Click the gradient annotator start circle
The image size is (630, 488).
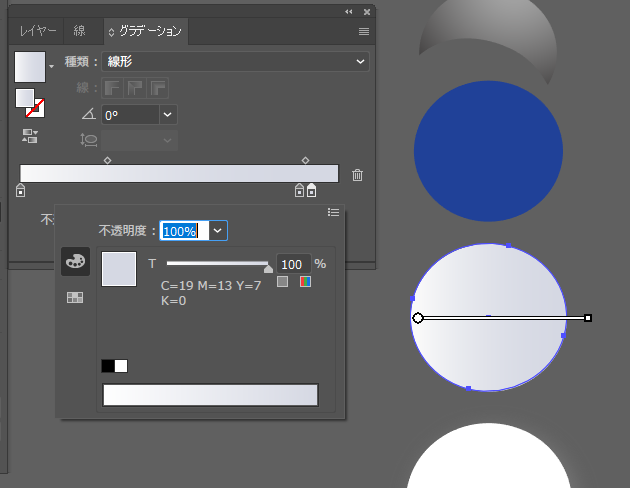click(x=418, y=318)
